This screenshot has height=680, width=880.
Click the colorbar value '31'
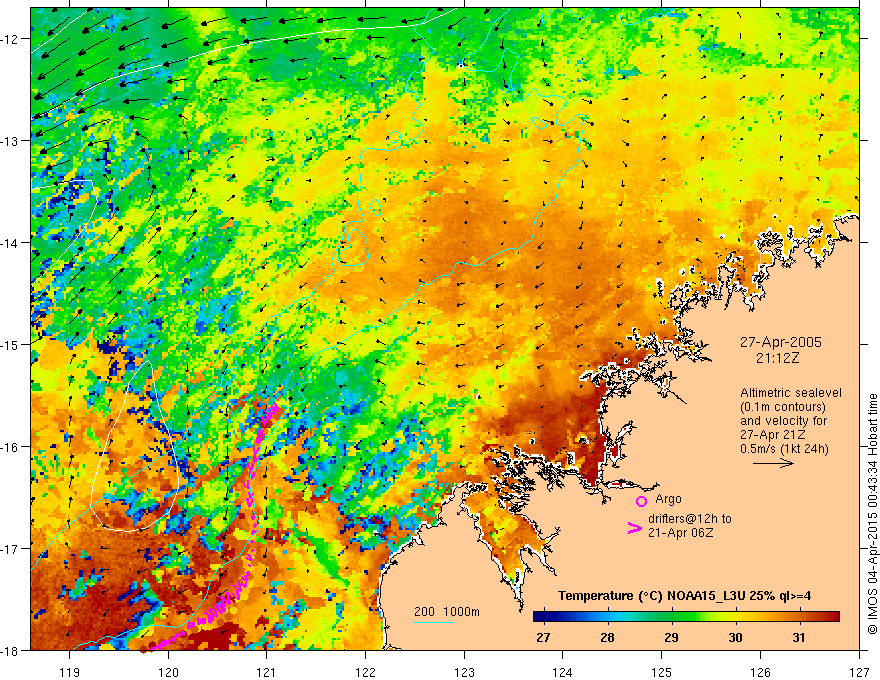(x=799, y=637)
